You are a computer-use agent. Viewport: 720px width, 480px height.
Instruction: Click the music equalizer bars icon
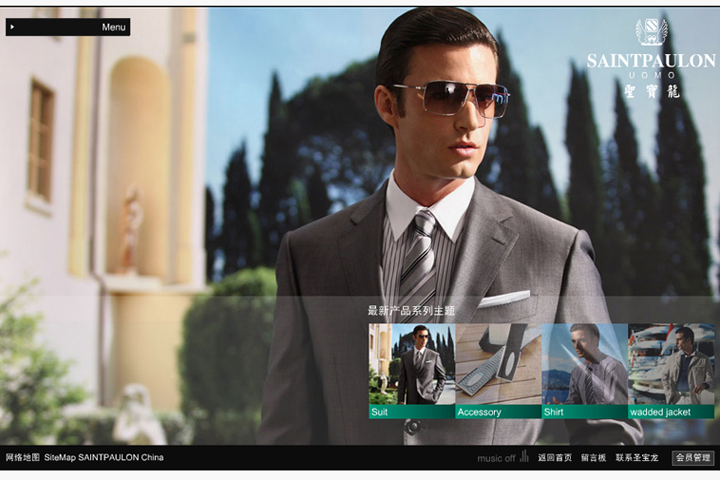[524, 457]
